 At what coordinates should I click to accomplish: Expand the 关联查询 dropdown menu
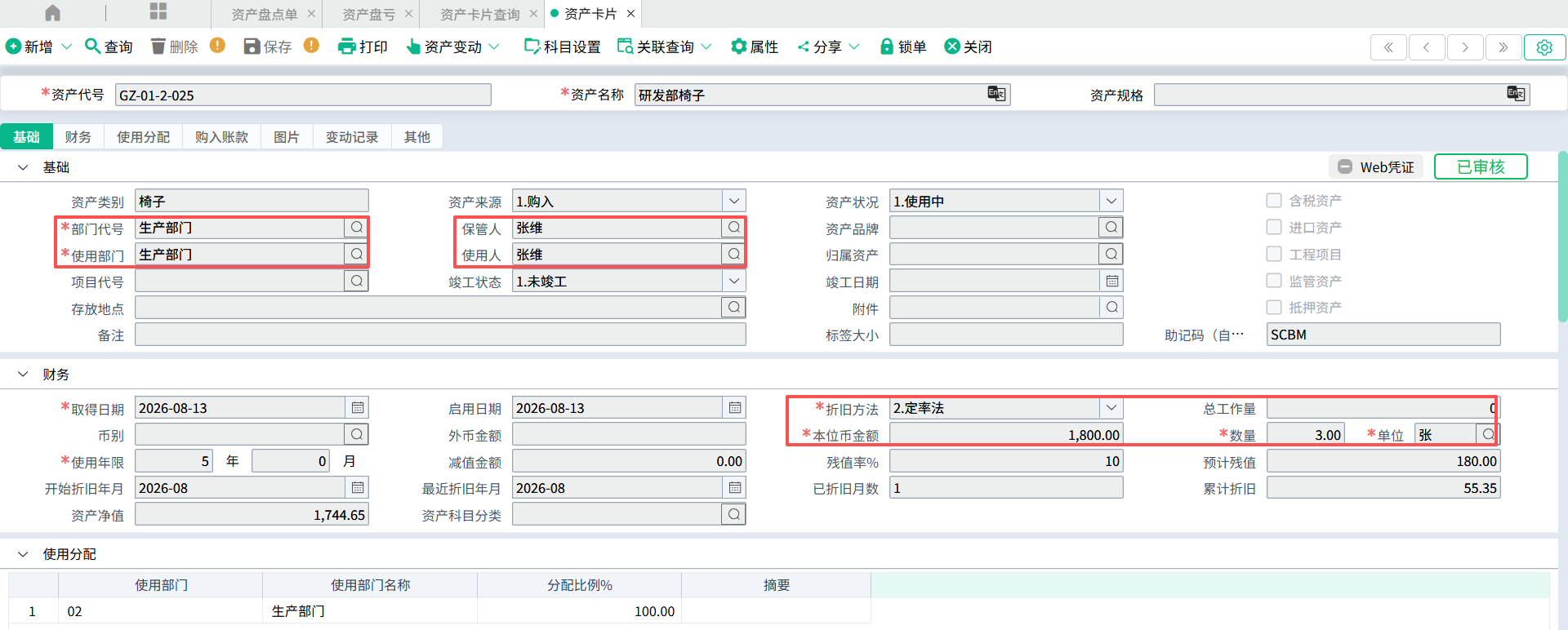point(706,47)
